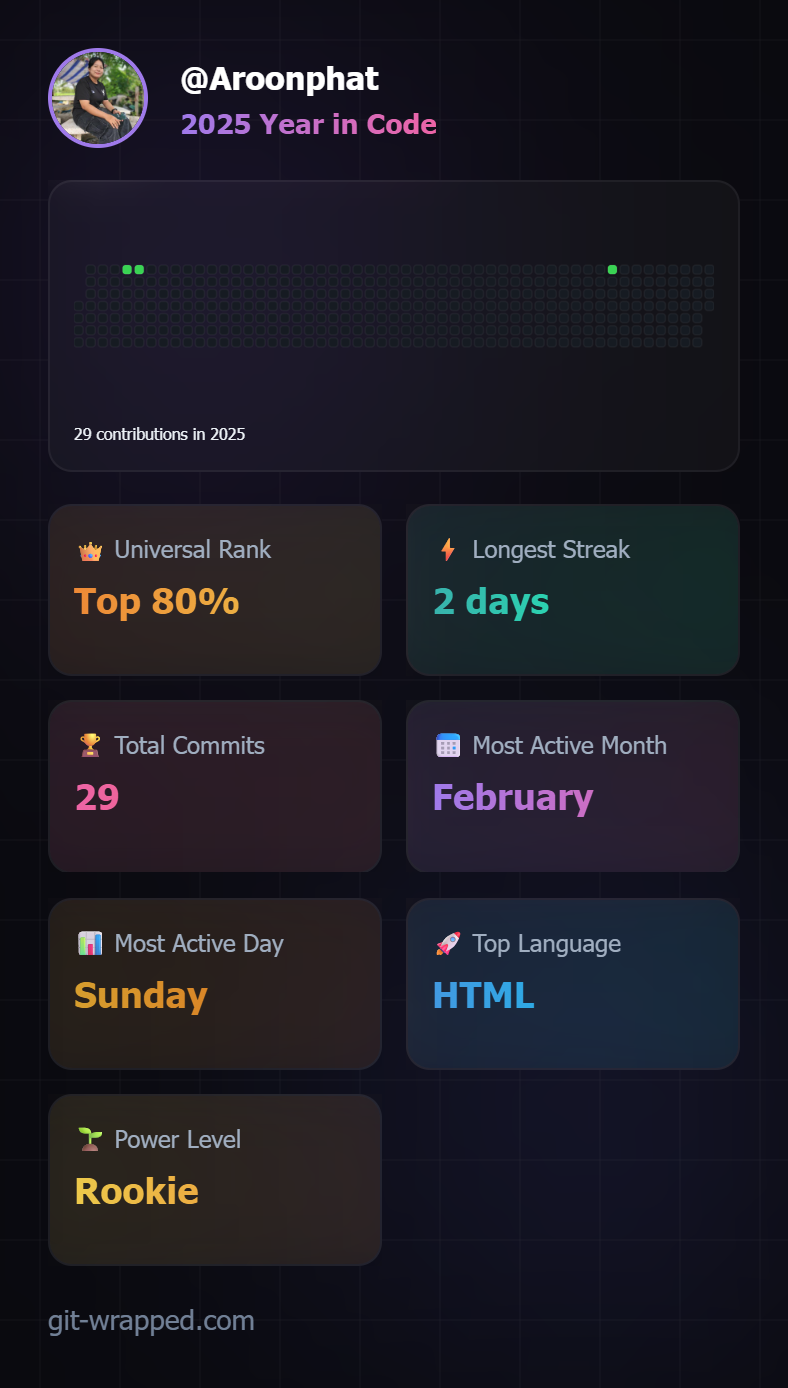
Task: Click the 2 days streak value
Action: tap(491, 602)
